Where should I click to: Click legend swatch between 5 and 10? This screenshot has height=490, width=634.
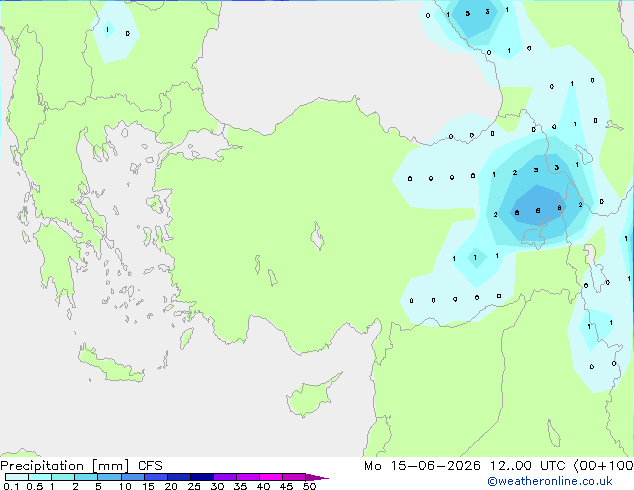pyautogui.click(x=109, y=477)
